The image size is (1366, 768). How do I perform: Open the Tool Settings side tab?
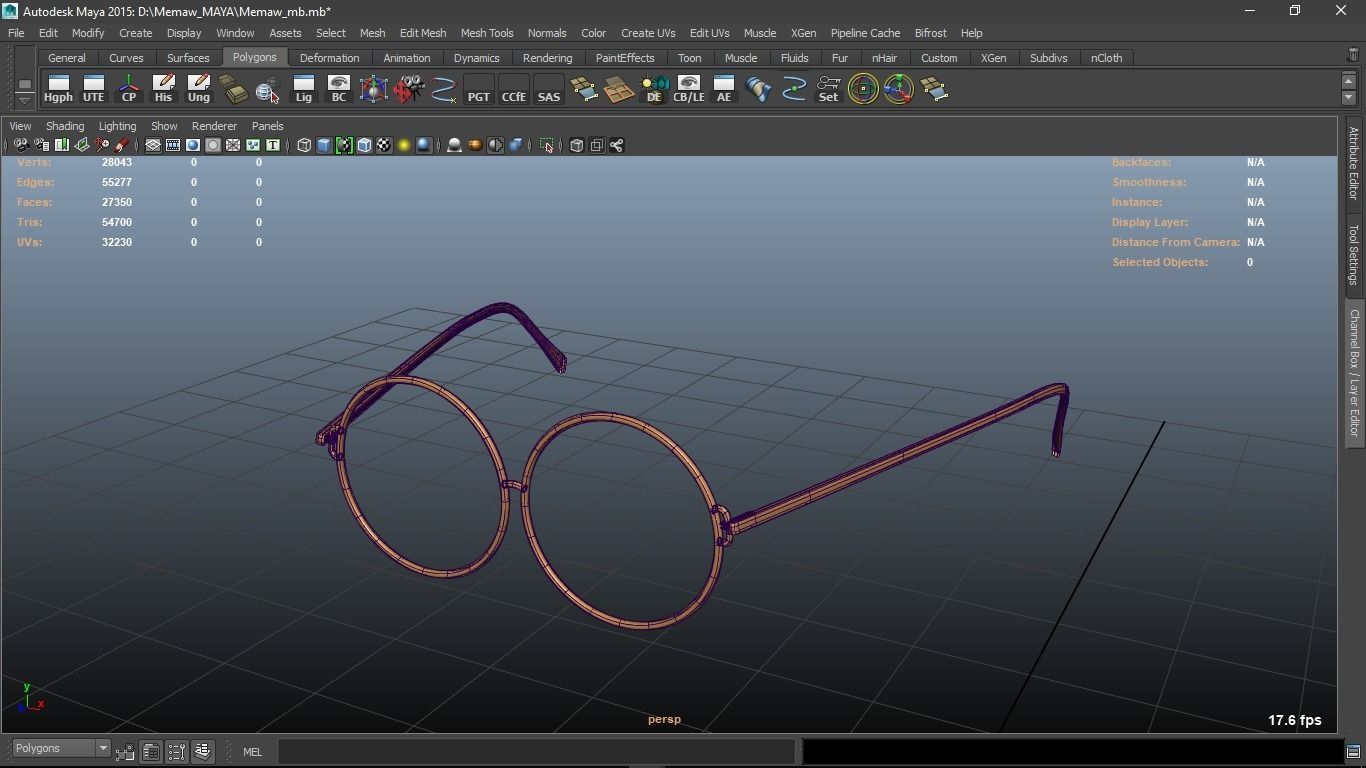[1353, 254]
